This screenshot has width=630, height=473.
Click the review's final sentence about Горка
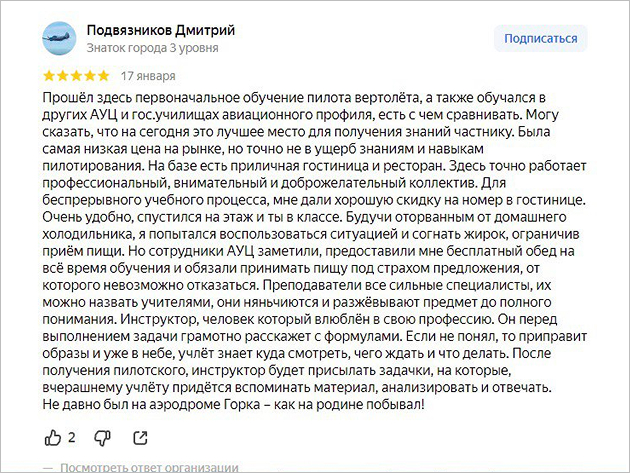click(x=235, y=404)
